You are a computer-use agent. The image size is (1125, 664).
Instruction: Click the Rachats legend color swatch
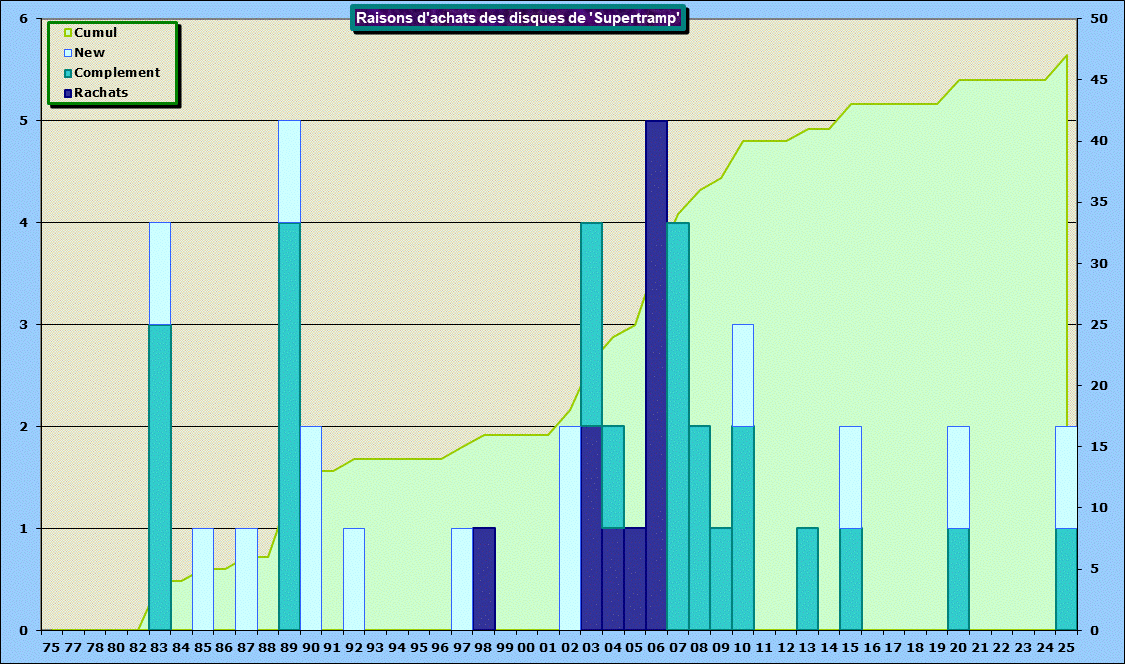point(68,93)
